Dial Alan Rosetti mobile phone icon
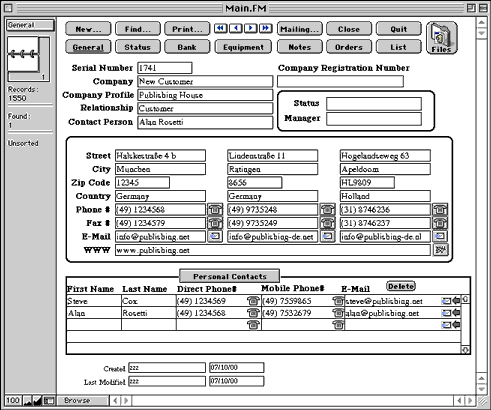Viewport: 491px width, 410px height. tap(338, 313)
